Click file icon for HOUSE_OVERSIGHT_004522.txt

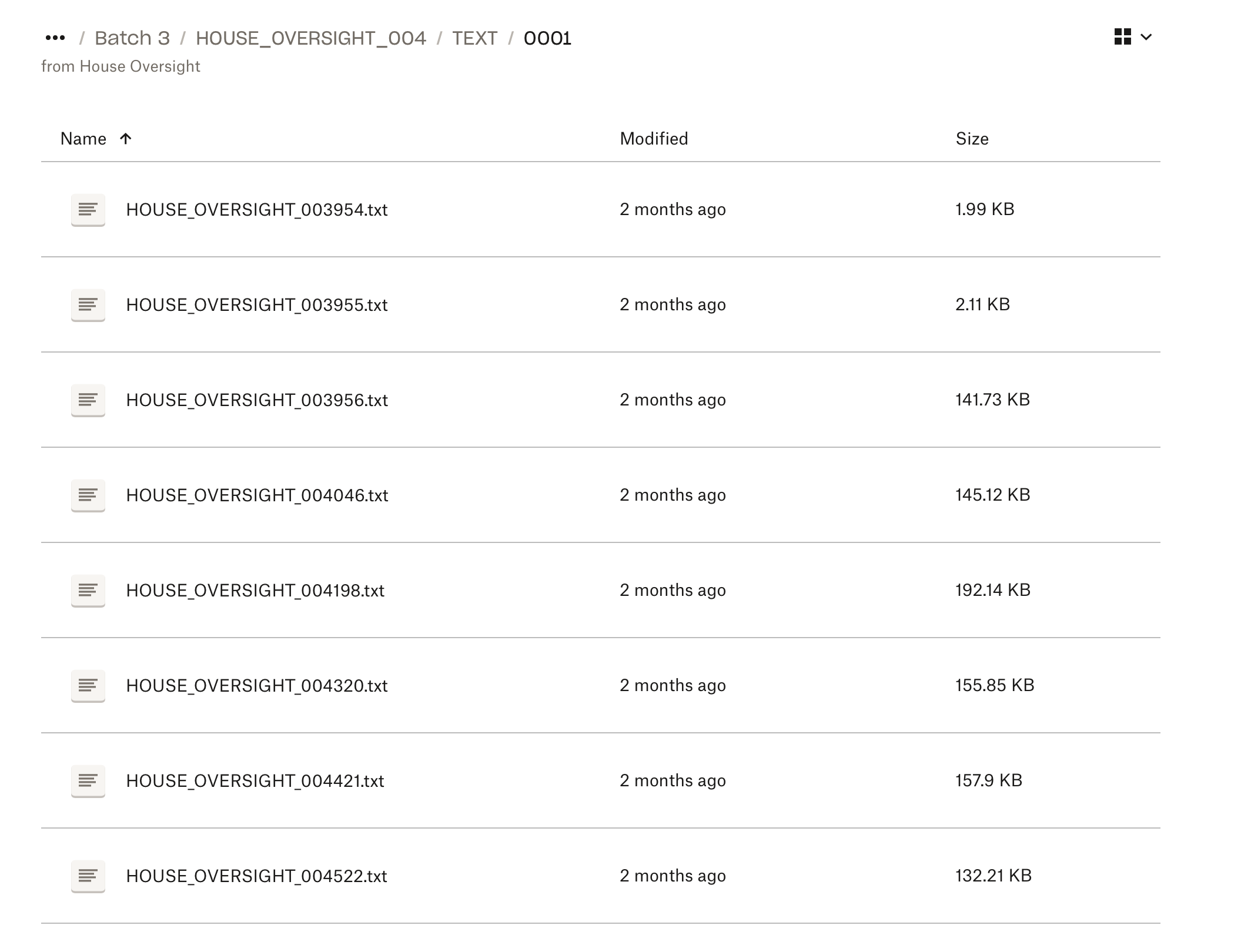[x=88, y=876]
